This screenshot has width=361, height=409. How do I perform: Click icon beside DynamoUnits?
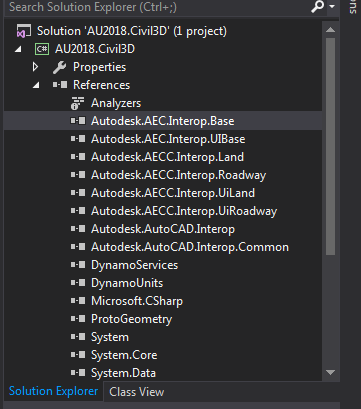pyautogui.click(x=78, y=283)
